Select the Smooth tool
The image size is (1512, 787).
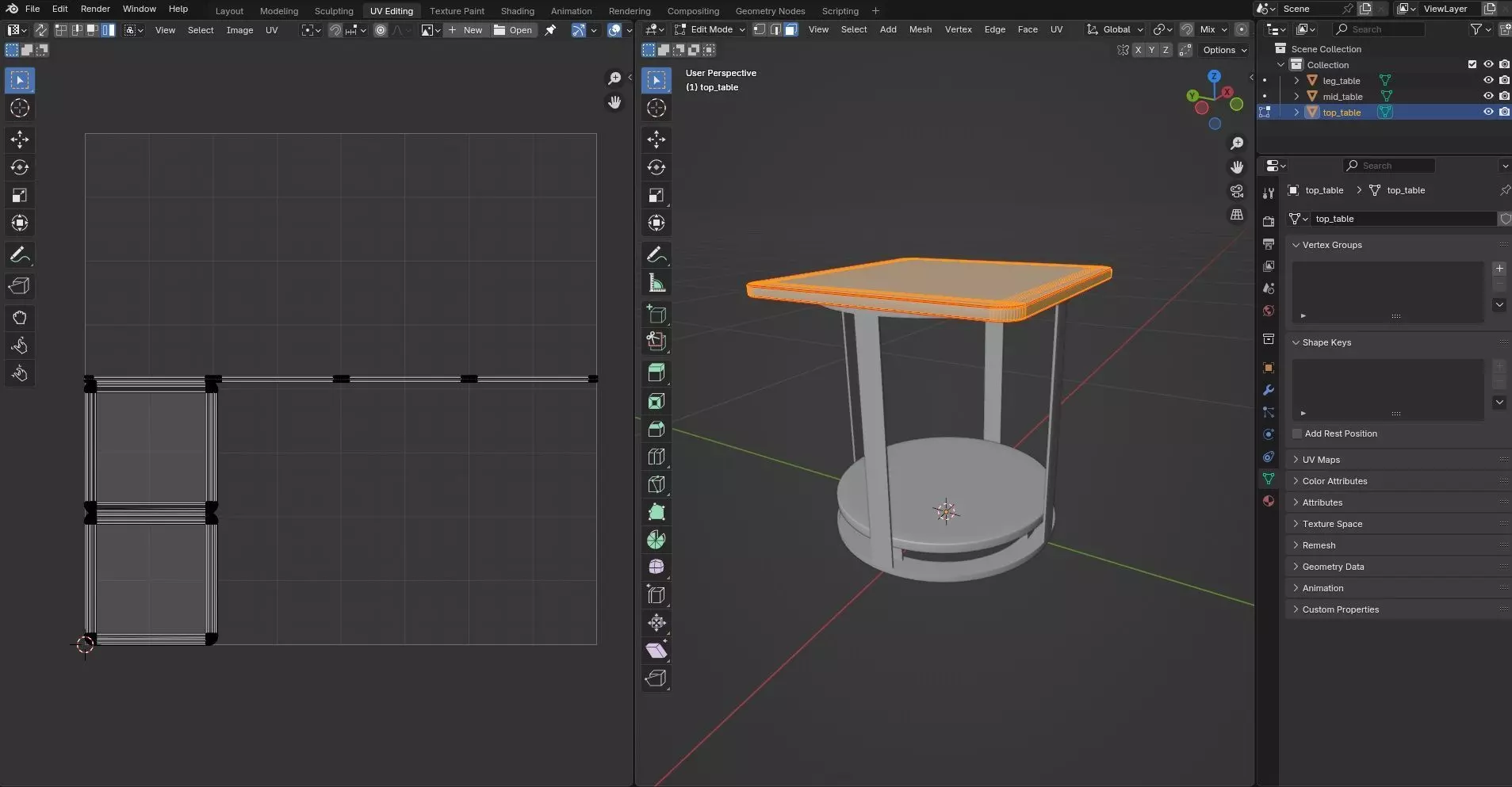(x=656, y=567)
